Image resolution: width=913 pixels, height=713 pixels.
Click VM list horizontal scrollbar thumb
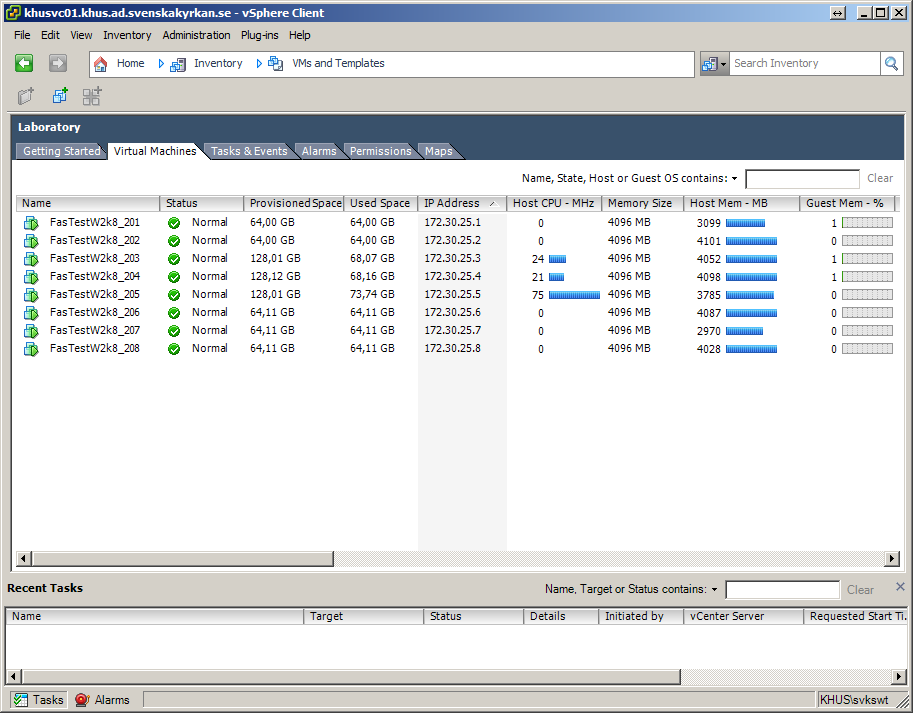182,559
